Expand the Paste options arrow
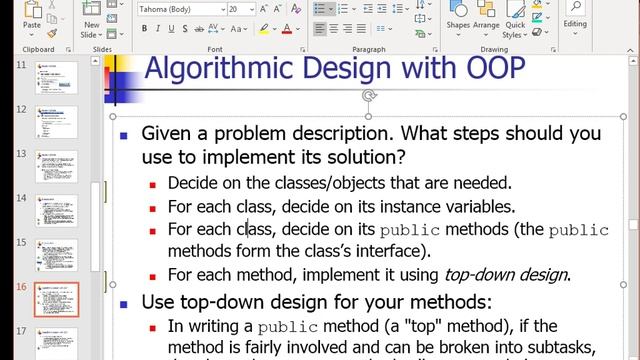 click(x=32, y=35)
